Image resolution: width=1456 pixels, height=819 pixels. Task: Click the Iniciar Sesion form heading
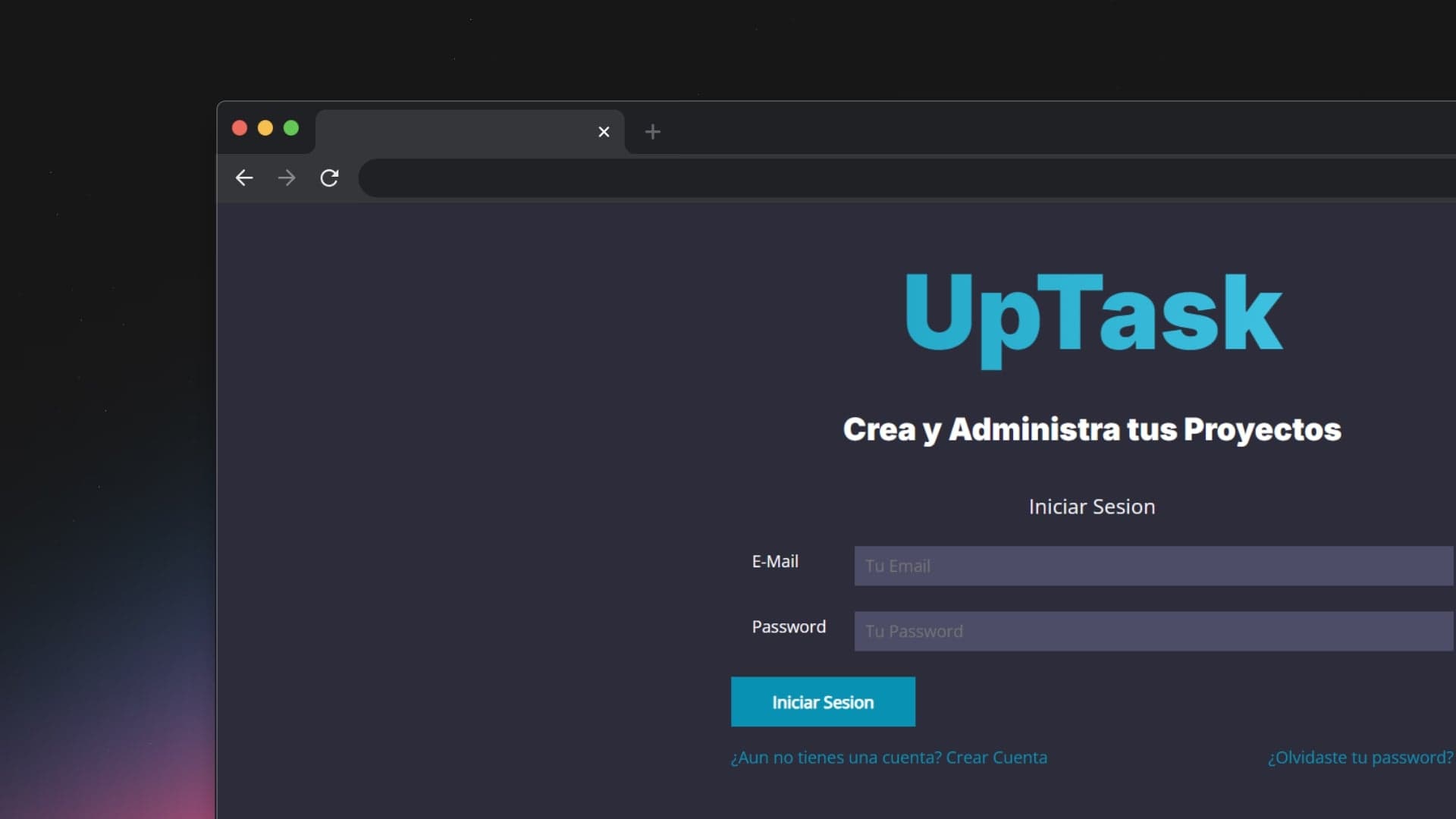coord(1092,507)
